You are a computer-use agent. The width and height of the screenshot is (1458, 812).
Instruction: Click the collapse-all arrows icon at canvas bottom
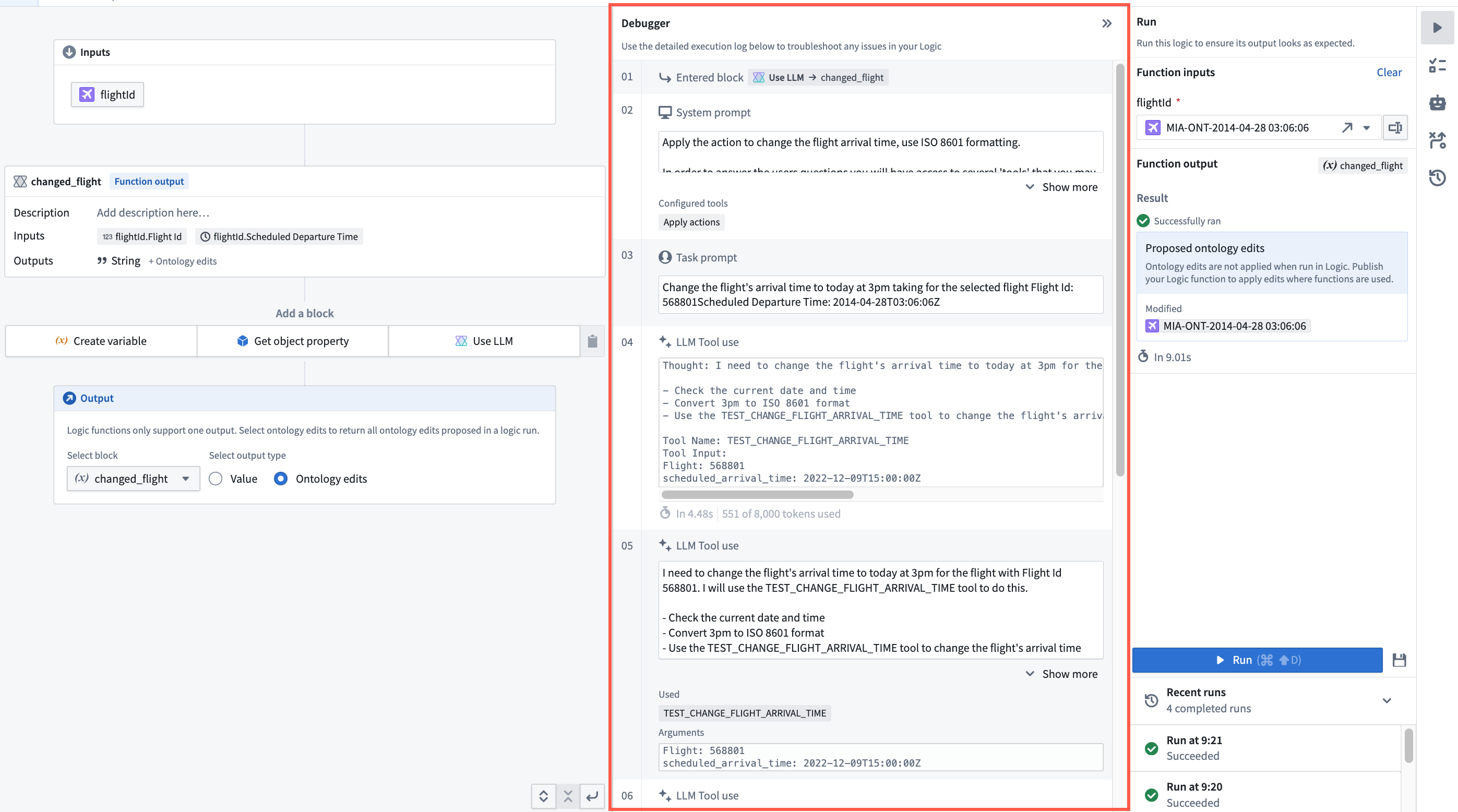pyautogui.click(x=568, y=796)
